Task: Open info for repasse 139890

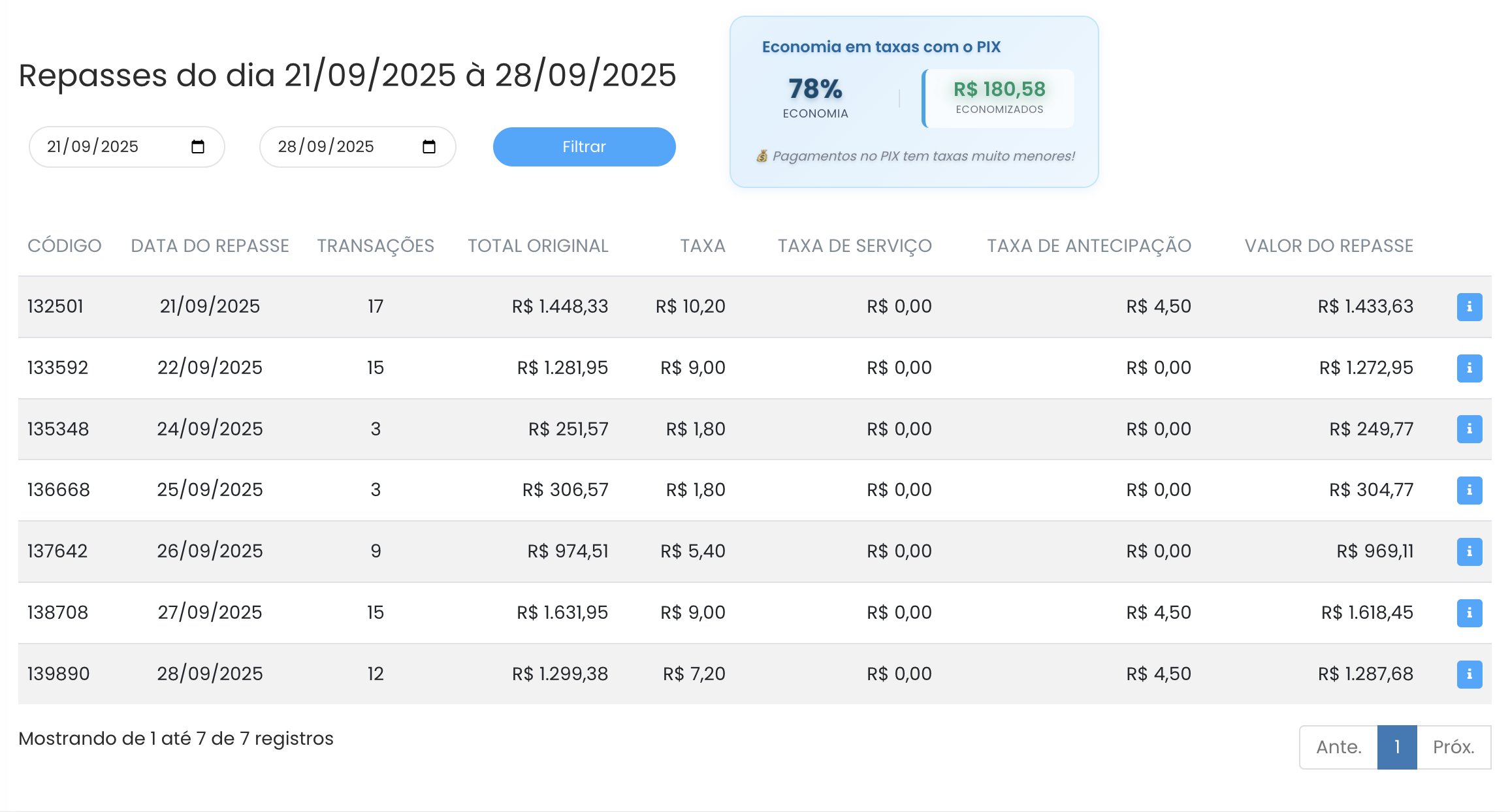Action: (1469, 674)
